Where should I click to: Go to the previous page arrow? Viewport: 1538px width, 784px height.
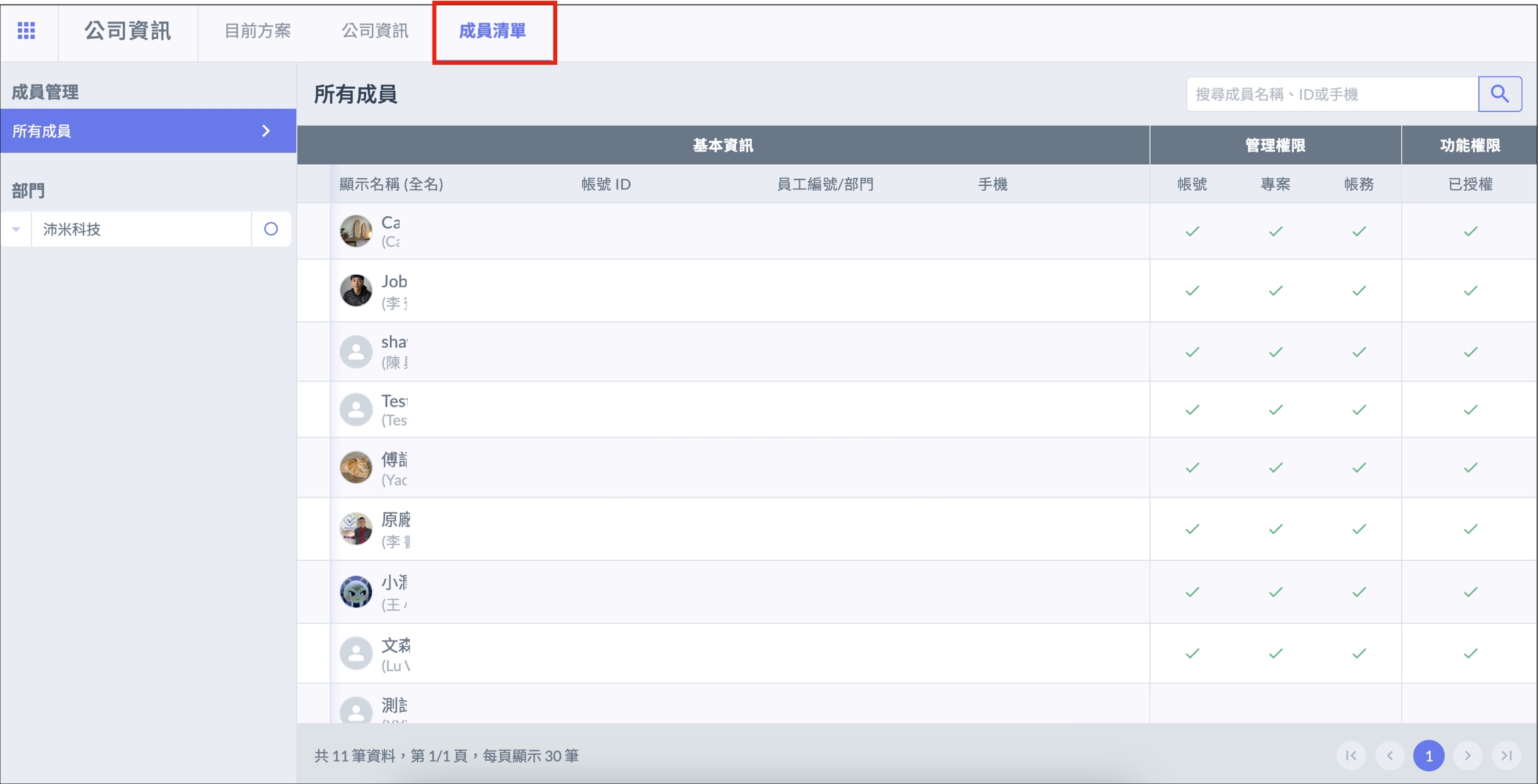1390,755
